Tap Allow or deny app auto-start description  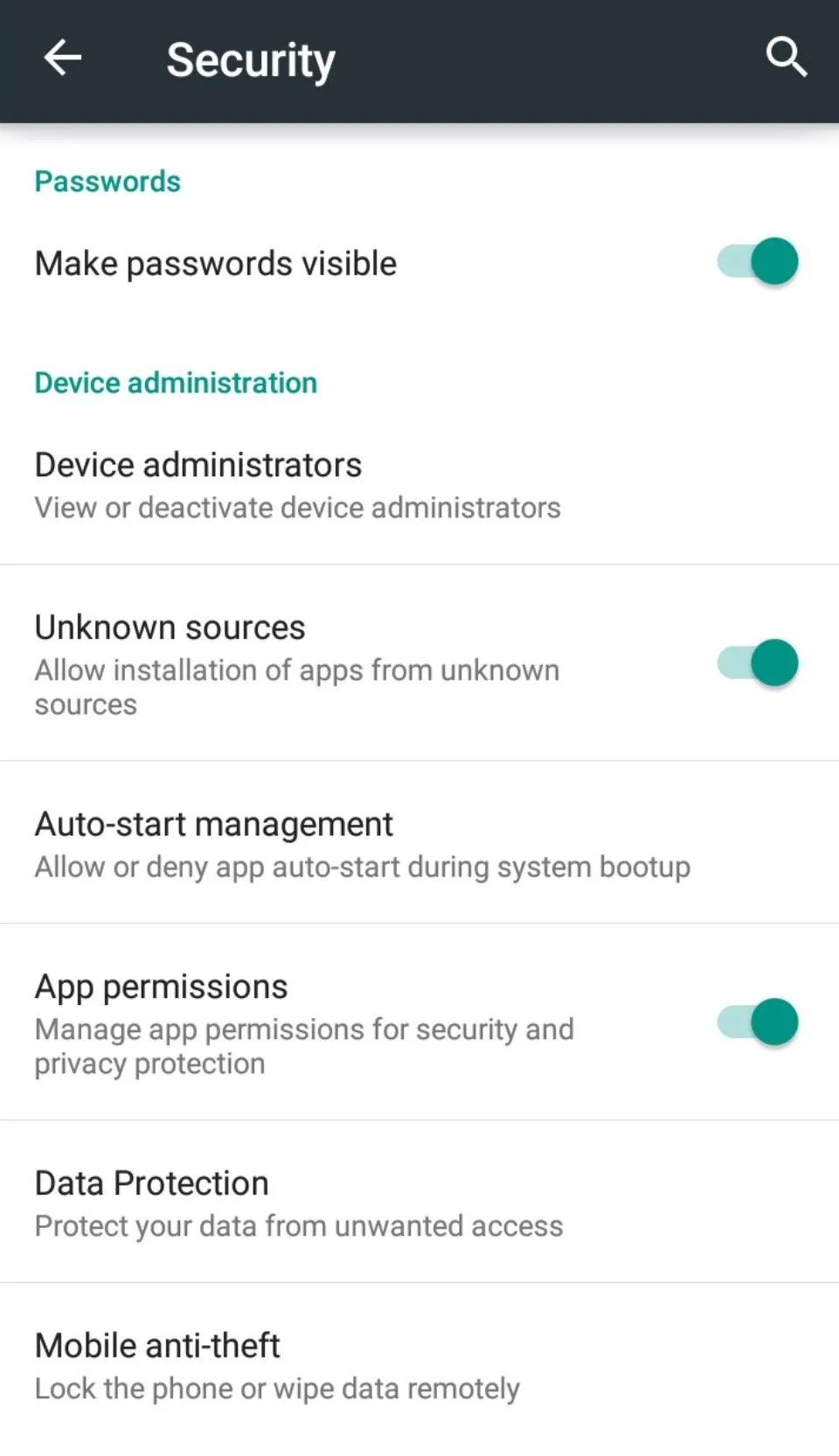[362, 866]
